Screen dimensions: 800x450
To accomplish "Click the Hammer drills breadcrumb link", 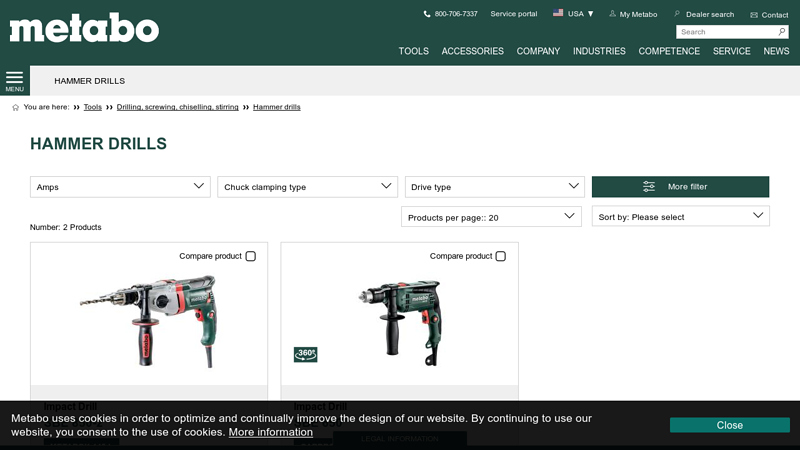I will click(277, 107).
